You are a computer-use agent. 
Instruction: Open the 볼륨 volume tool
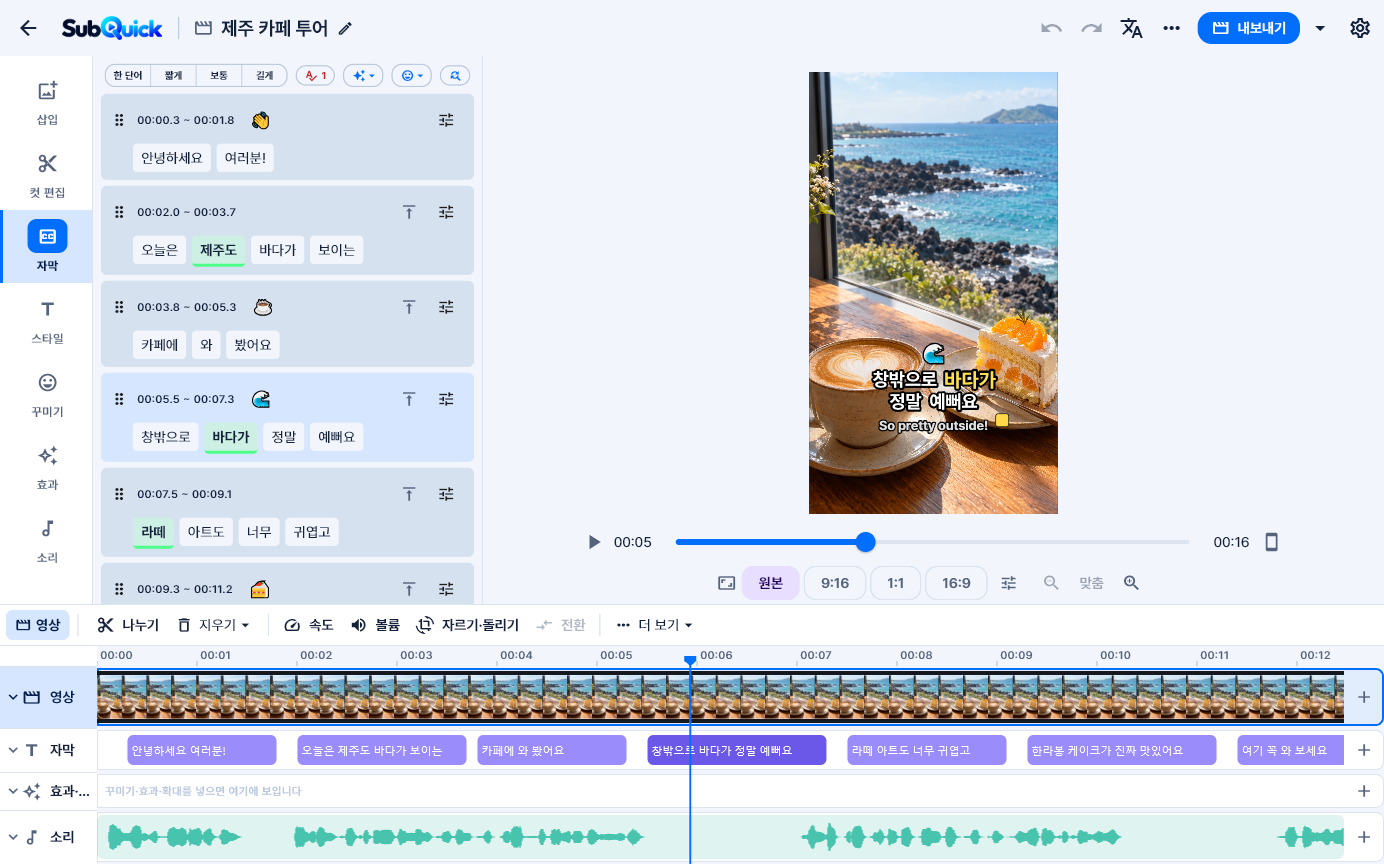click(x=375, y=625)
